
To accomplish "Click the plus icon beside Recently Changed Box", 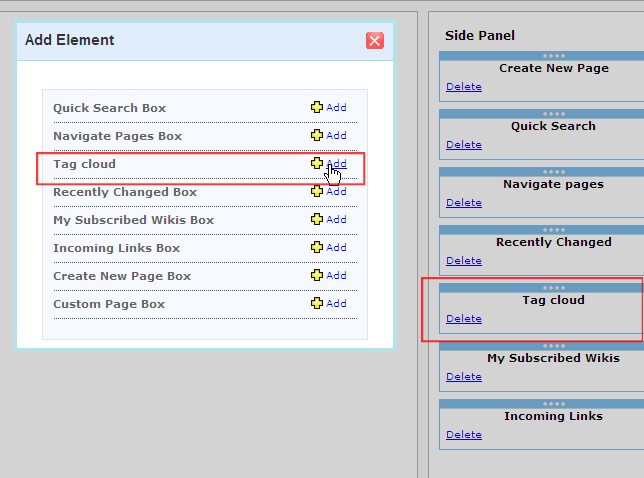I will [317, 191].
